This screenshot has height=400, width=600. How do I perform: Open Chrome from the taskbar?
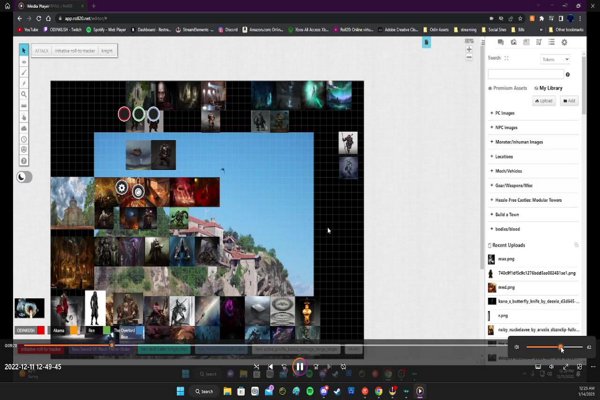pos(379,391)
